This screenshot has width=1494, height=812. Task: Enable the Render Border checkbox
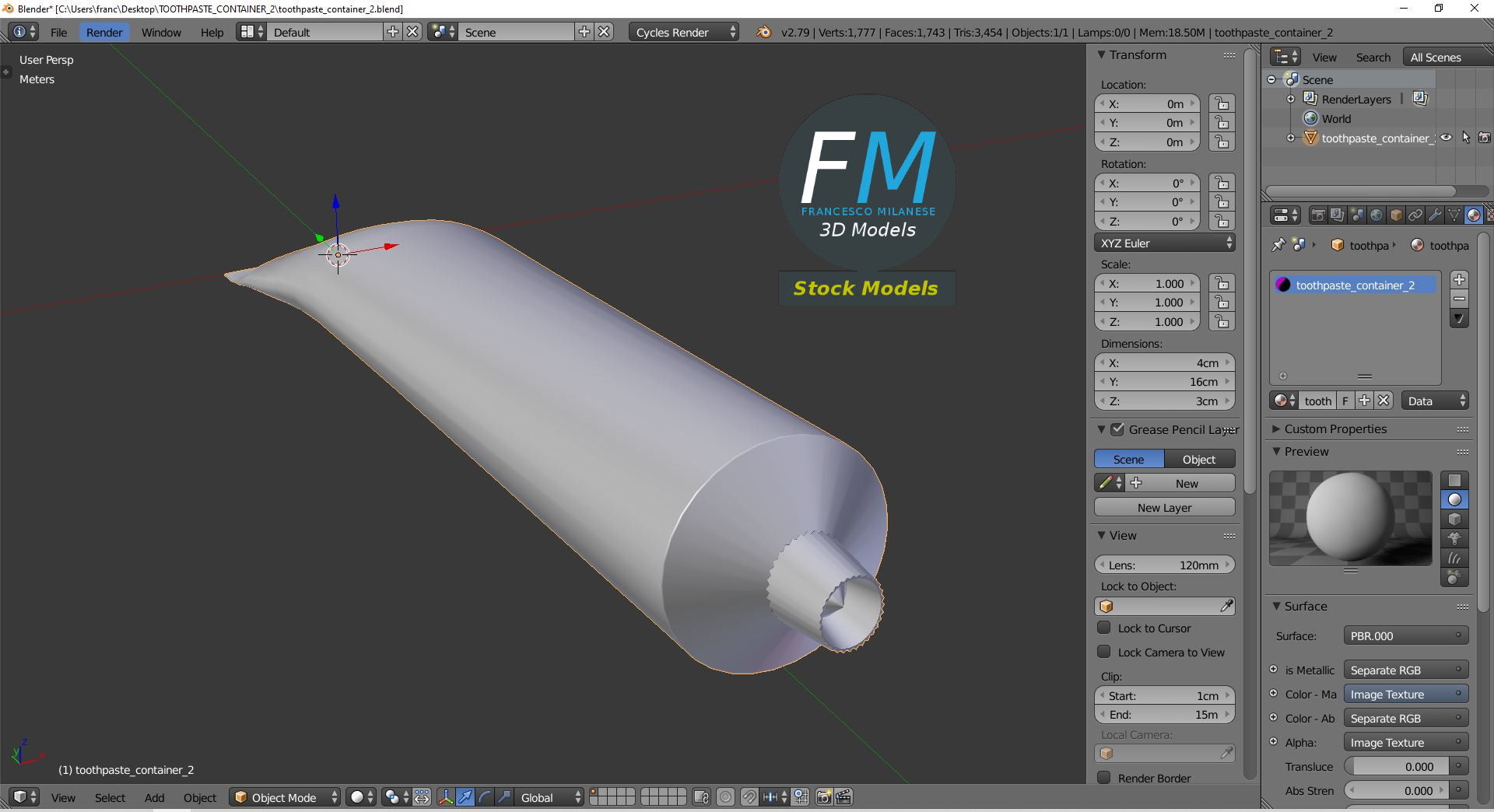click(x=1104, y=778)
